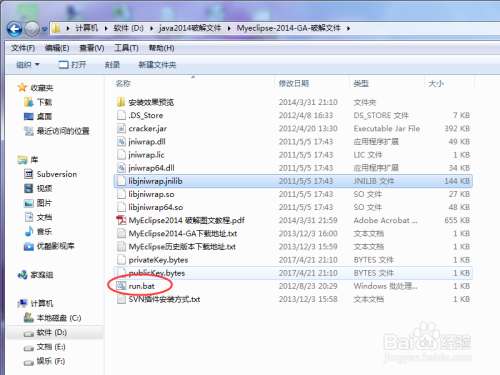Viewport: 500px width, 375px height.
Task: Open the recent locations dropdown arrow
Action: coord(44,29)
